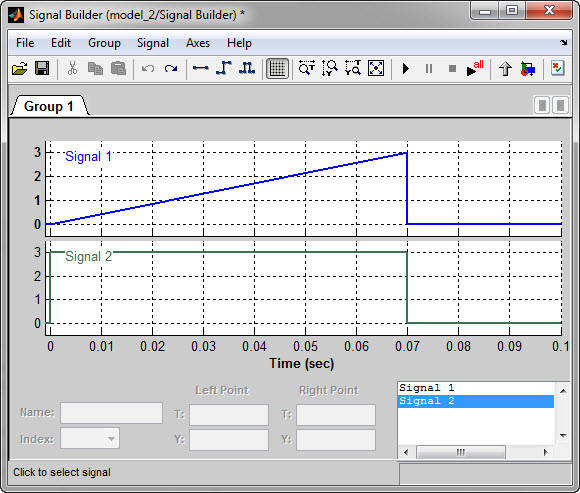The image size is (580, 493).
Task: Open a file with the folder icon
Action: 19,68
